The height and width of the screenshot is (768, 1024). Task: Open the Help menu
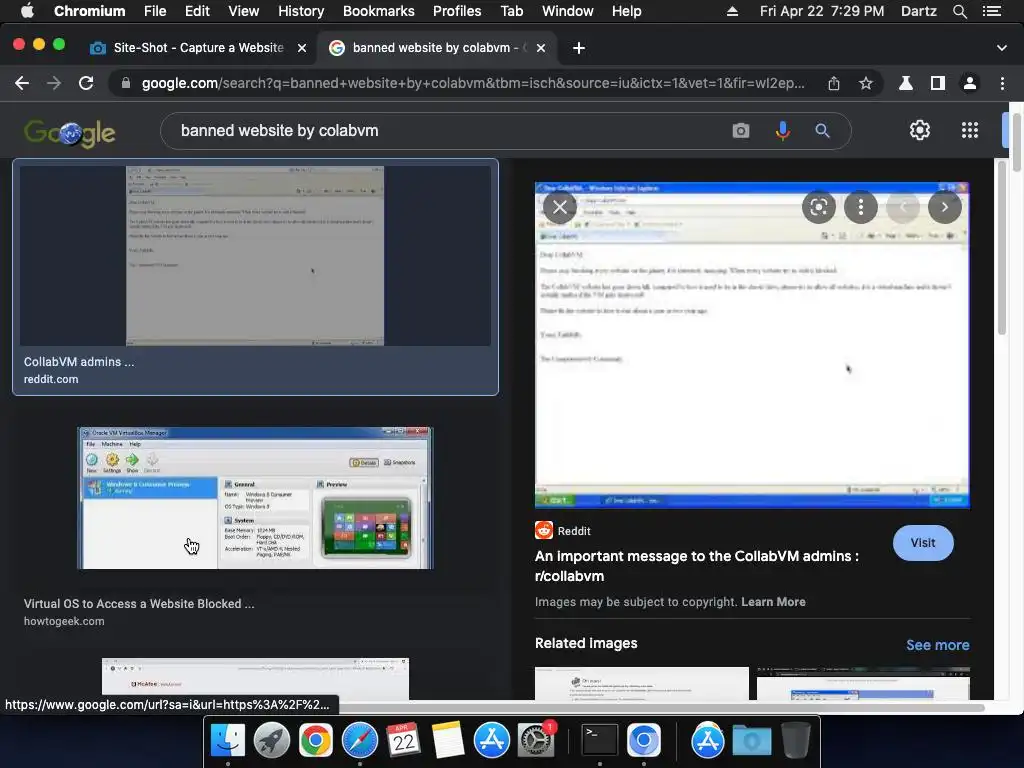point(626,11)
